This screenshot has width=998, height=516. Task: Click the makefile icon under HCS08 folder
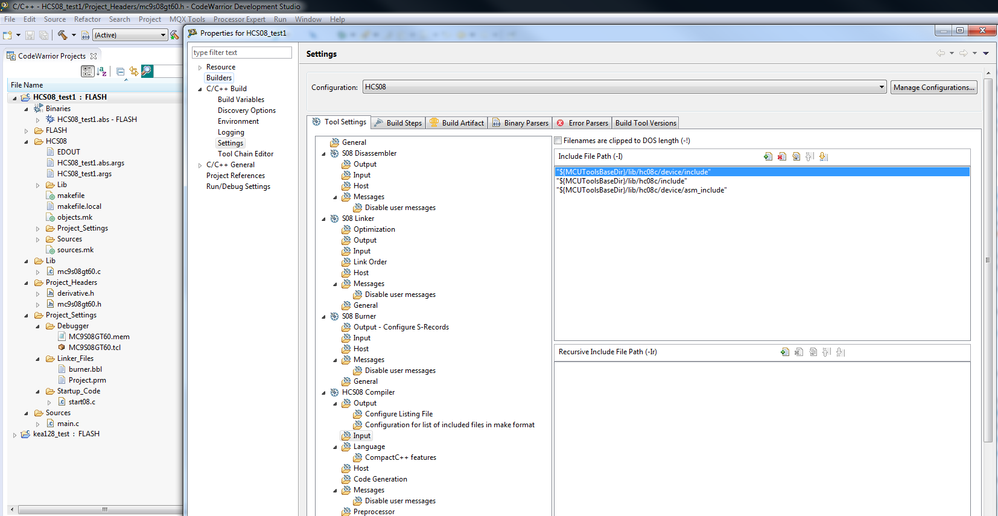pyautogui.click(x=52, y=195)
